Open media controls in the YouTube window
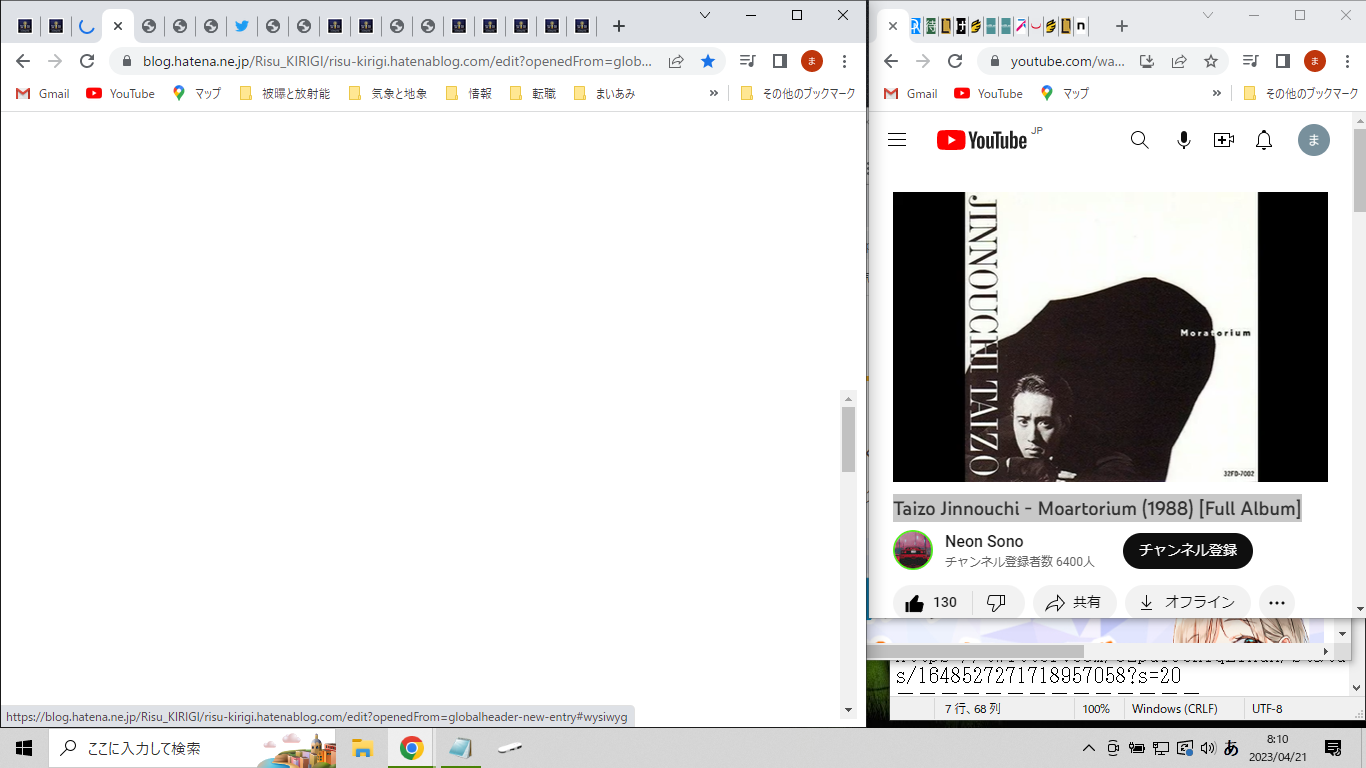Screen dimensions: 1366x768 click(1250, 61)
